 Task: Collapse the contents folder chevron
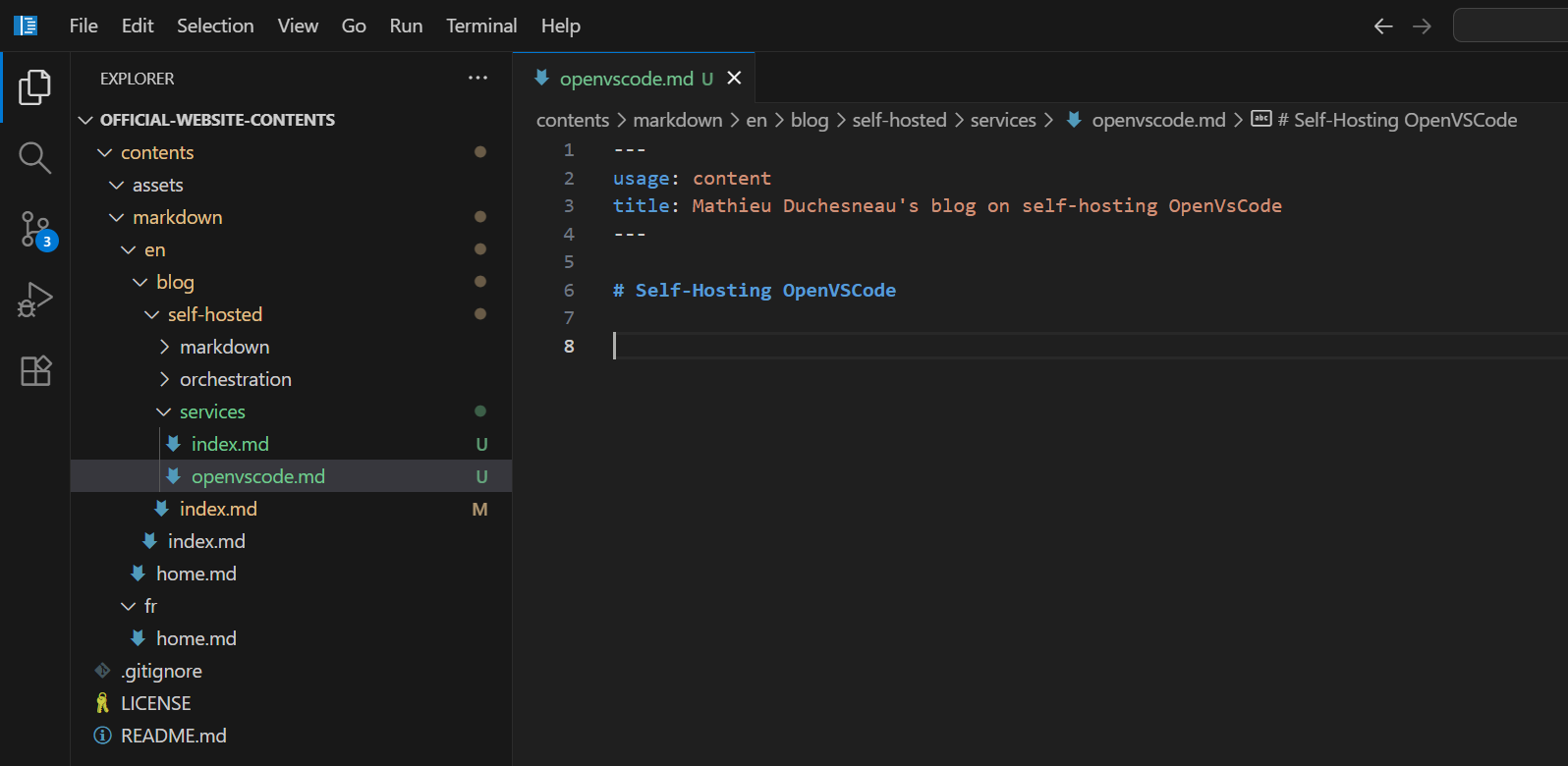[x=105, y=152]
